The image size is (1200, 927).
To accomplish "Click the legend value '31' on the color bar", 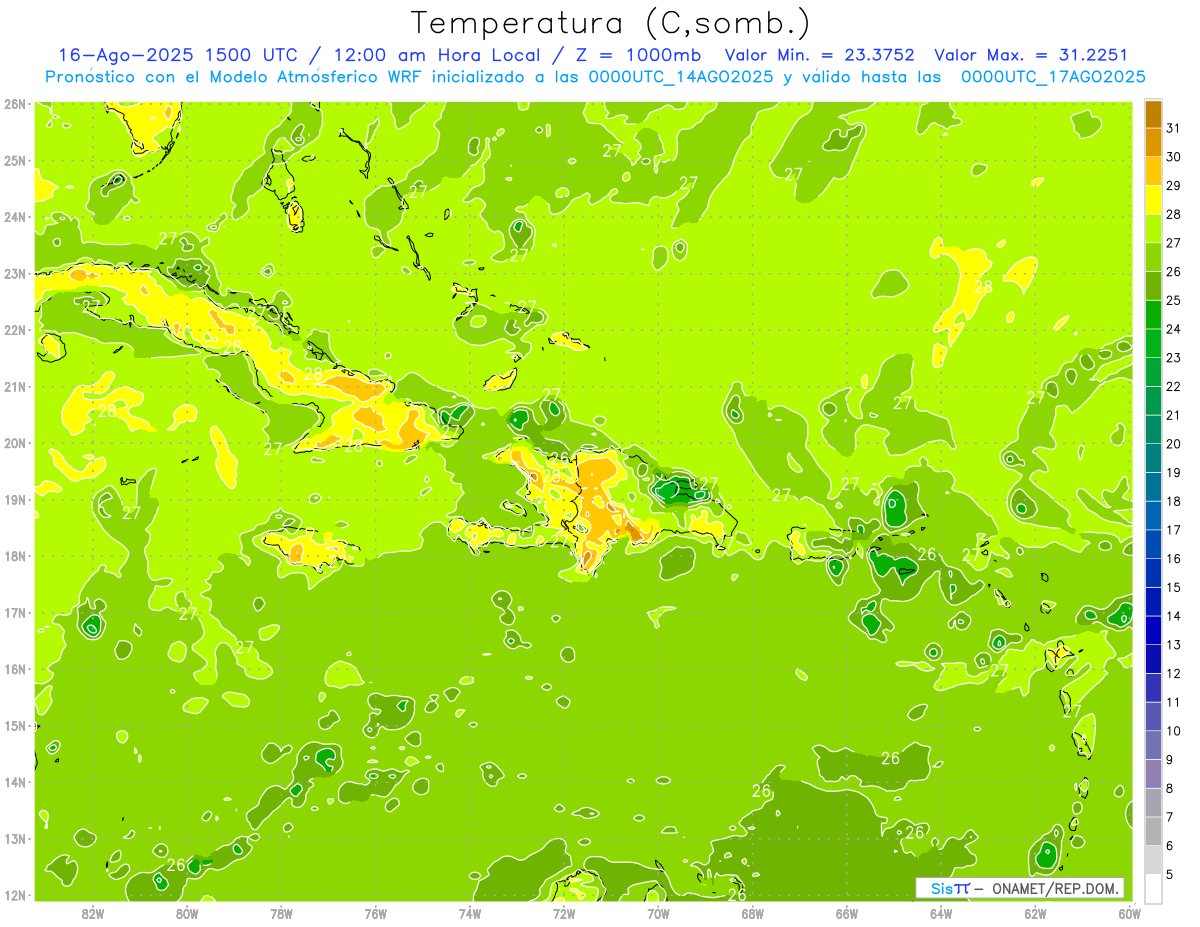I will [1173, 128].
